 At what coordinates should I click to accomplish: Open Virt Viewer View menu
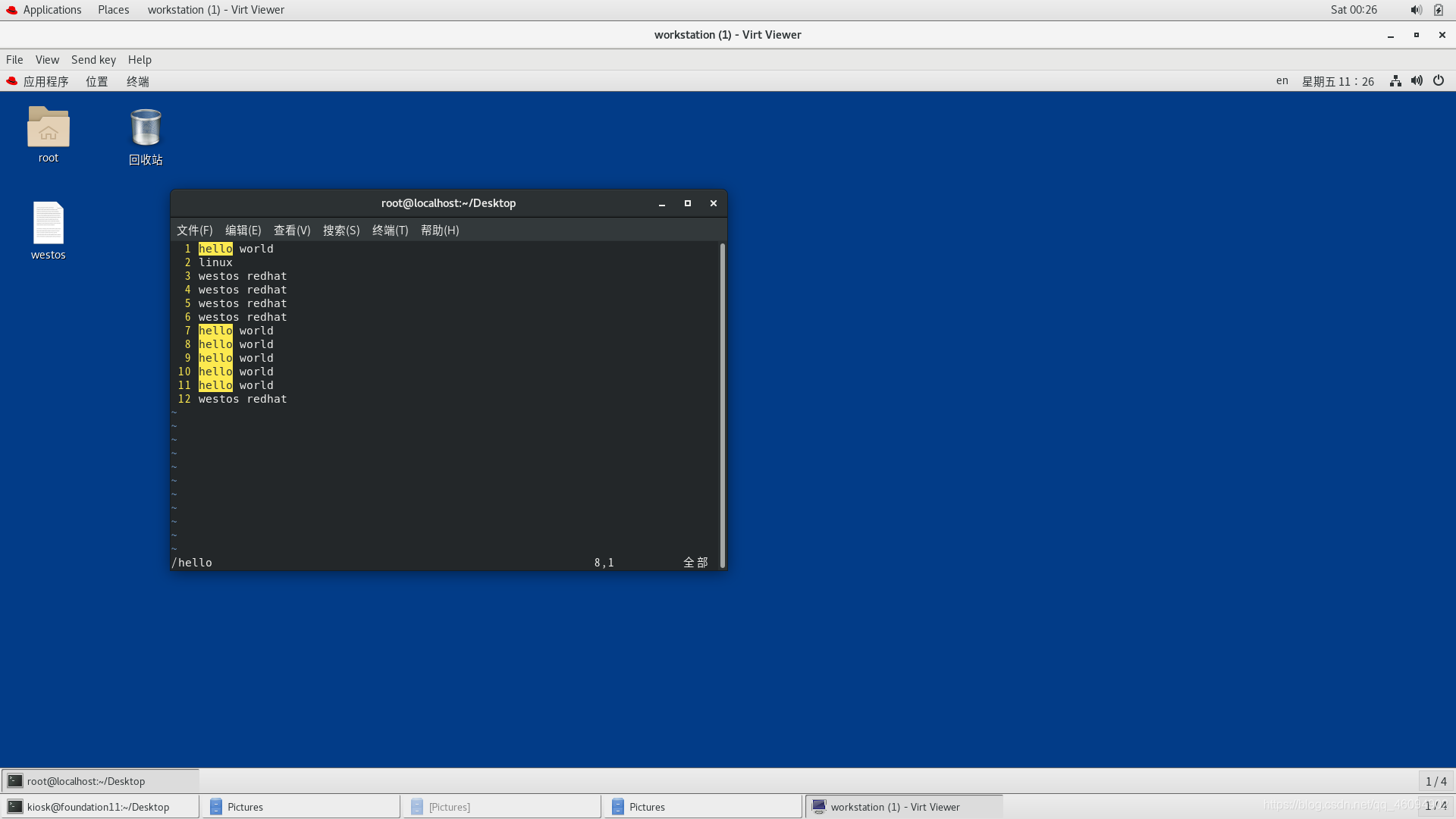[47, 60]
